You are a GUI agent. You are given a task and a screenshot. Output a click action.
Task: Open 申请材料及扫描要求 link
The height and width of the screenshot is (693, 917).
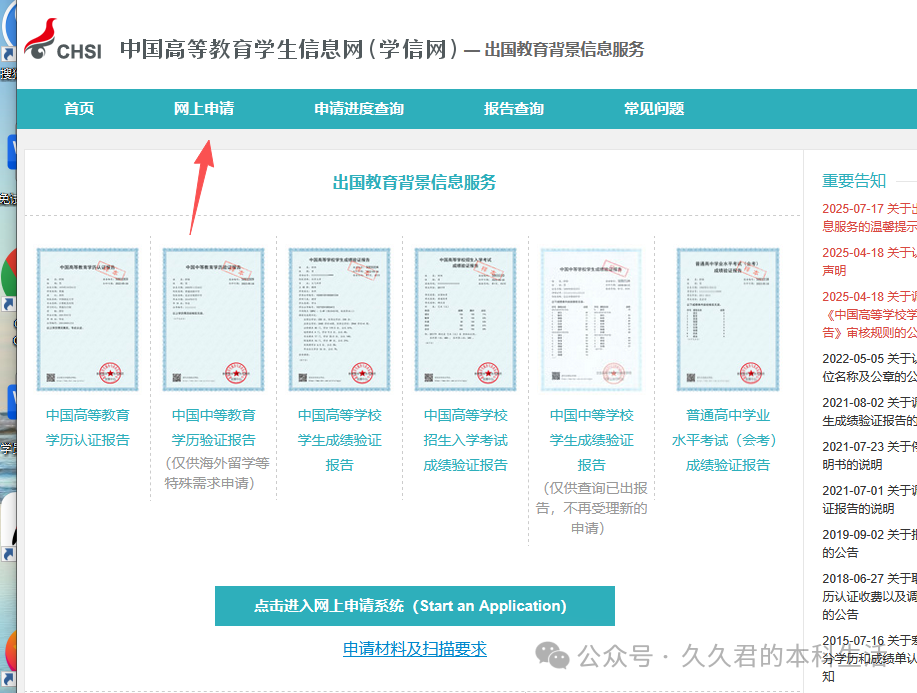pos(414,649)
